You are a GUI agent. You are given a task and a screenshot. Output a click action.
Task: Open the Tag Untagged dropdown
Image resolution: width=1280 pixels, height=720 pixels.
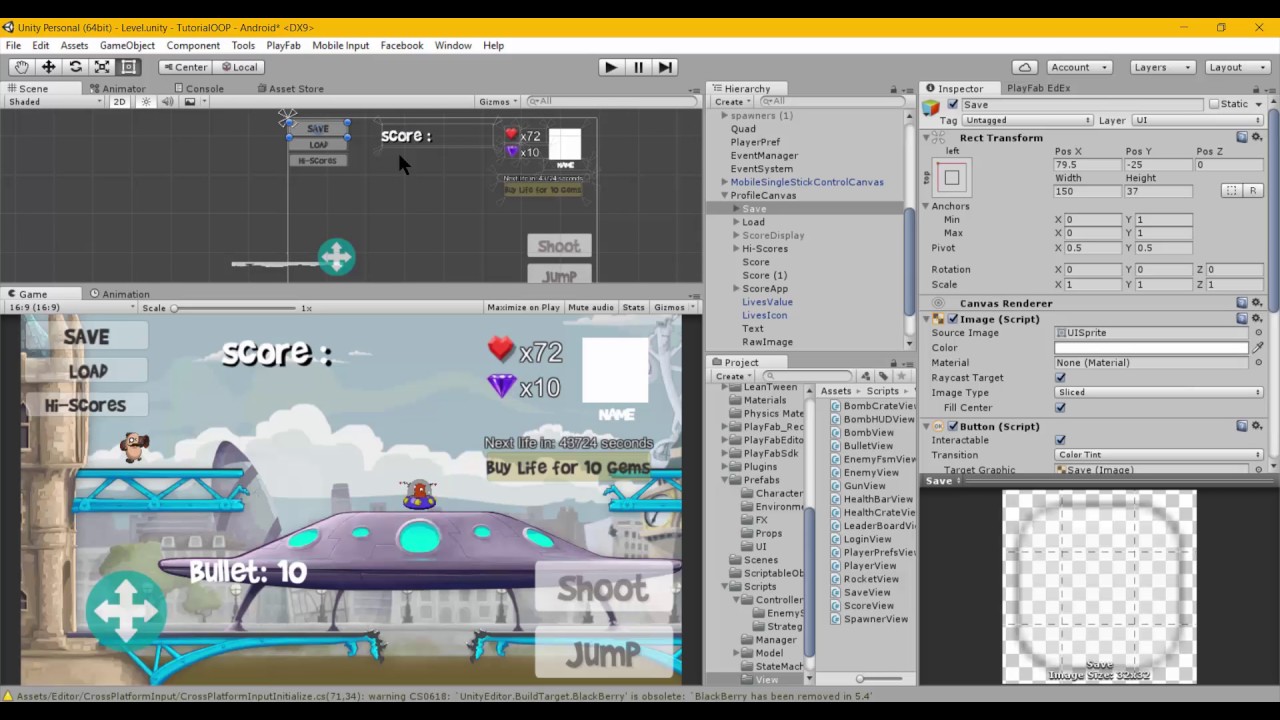[1028, 120]
